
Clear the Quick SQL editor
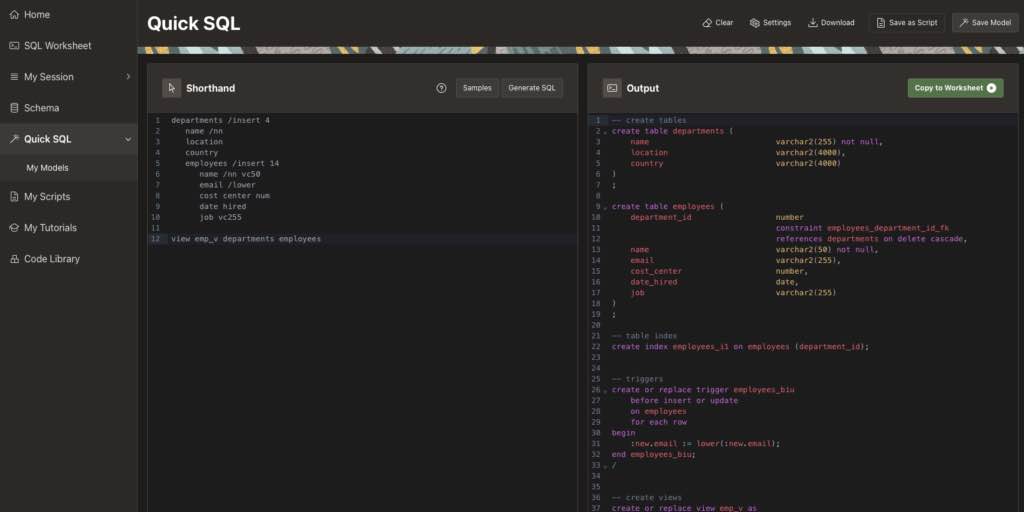718,23
